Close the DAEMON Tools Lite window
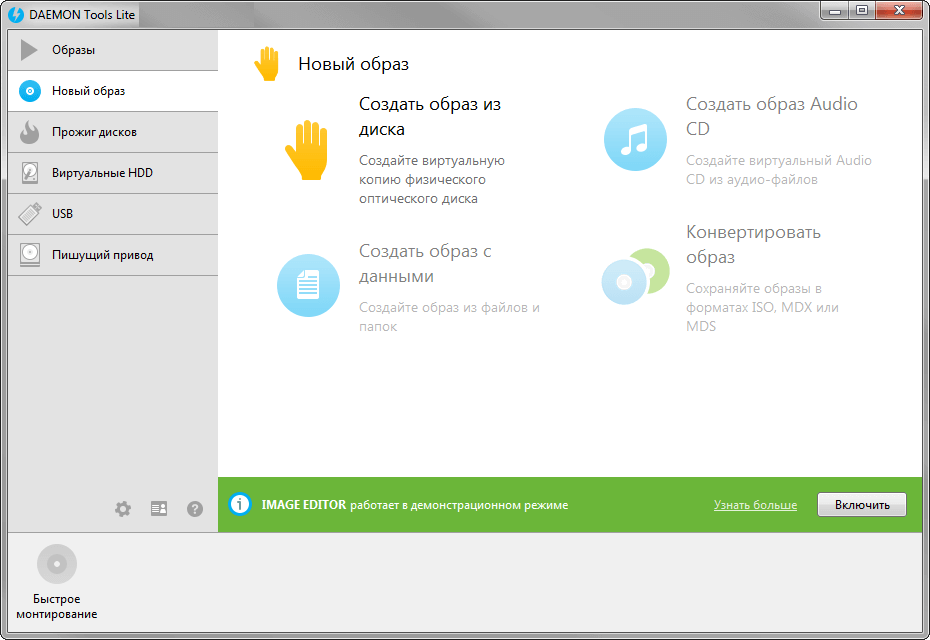This screenshot has height=640, width=930. click(x=899, y=11)
